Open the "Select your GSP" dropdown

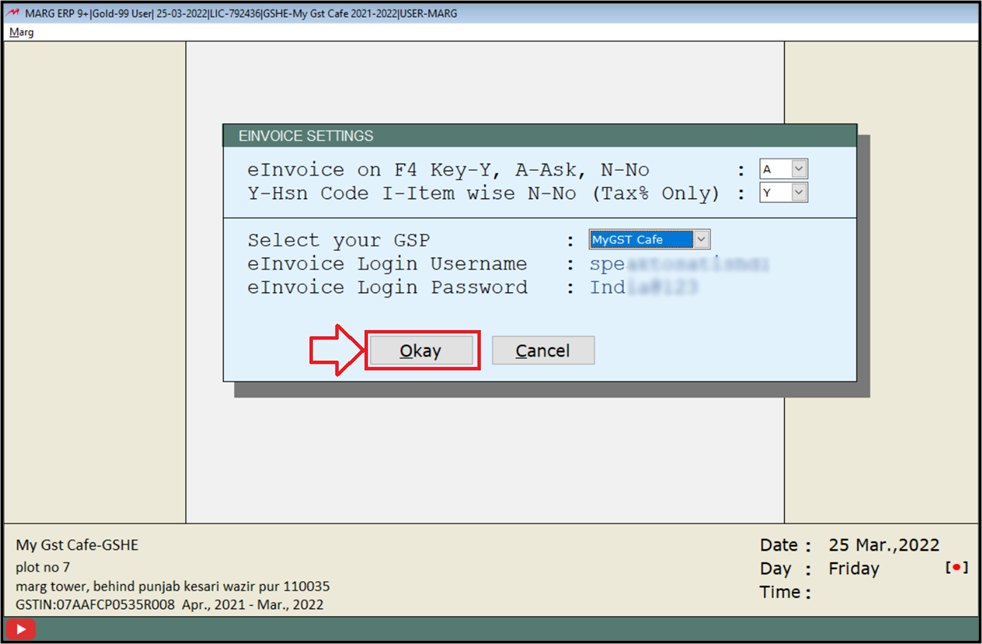click(x=701, y=239)
